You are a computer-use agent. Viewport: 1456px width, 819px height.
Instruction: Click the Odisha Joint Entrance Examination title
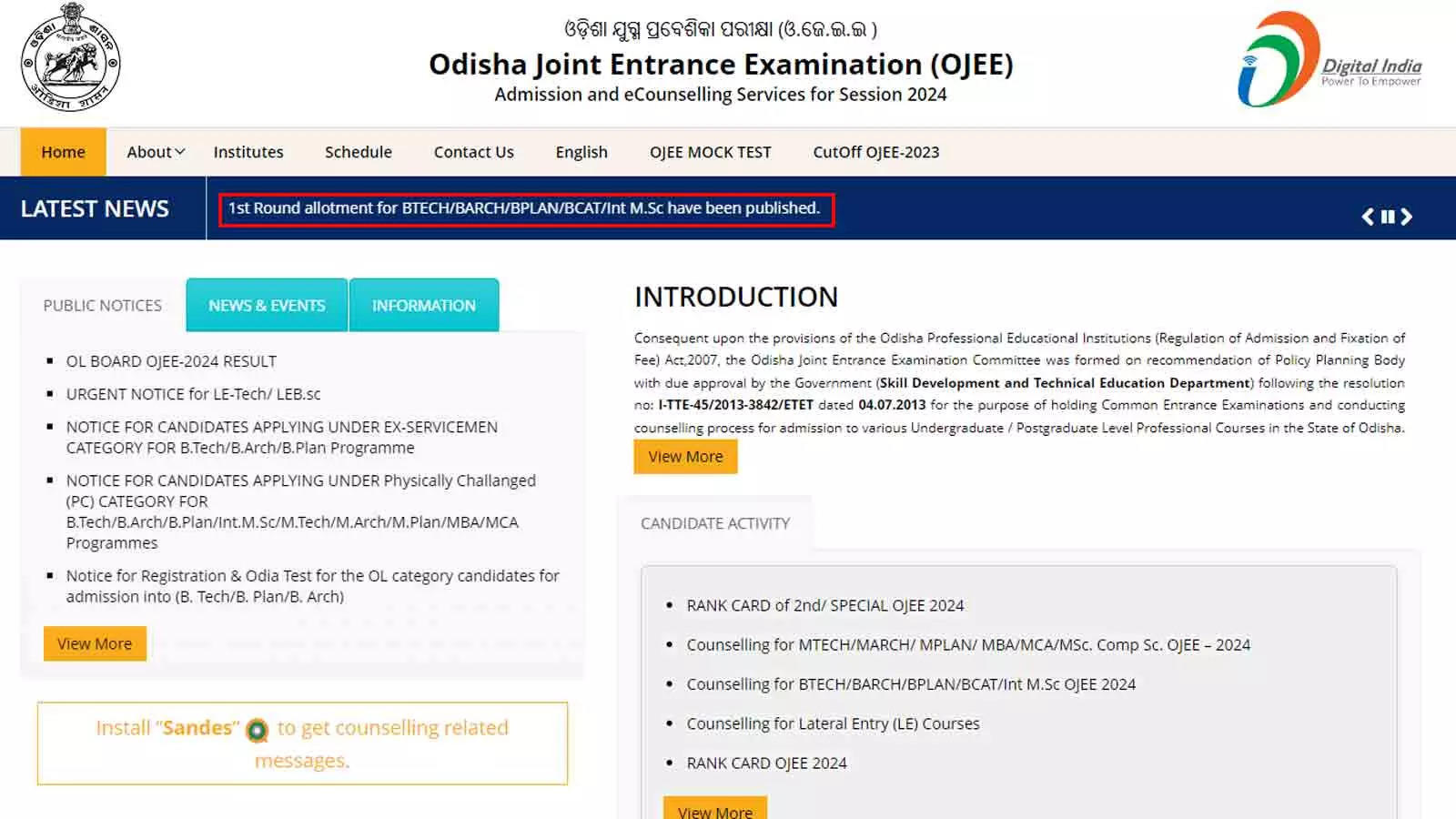tap(721, 65)
